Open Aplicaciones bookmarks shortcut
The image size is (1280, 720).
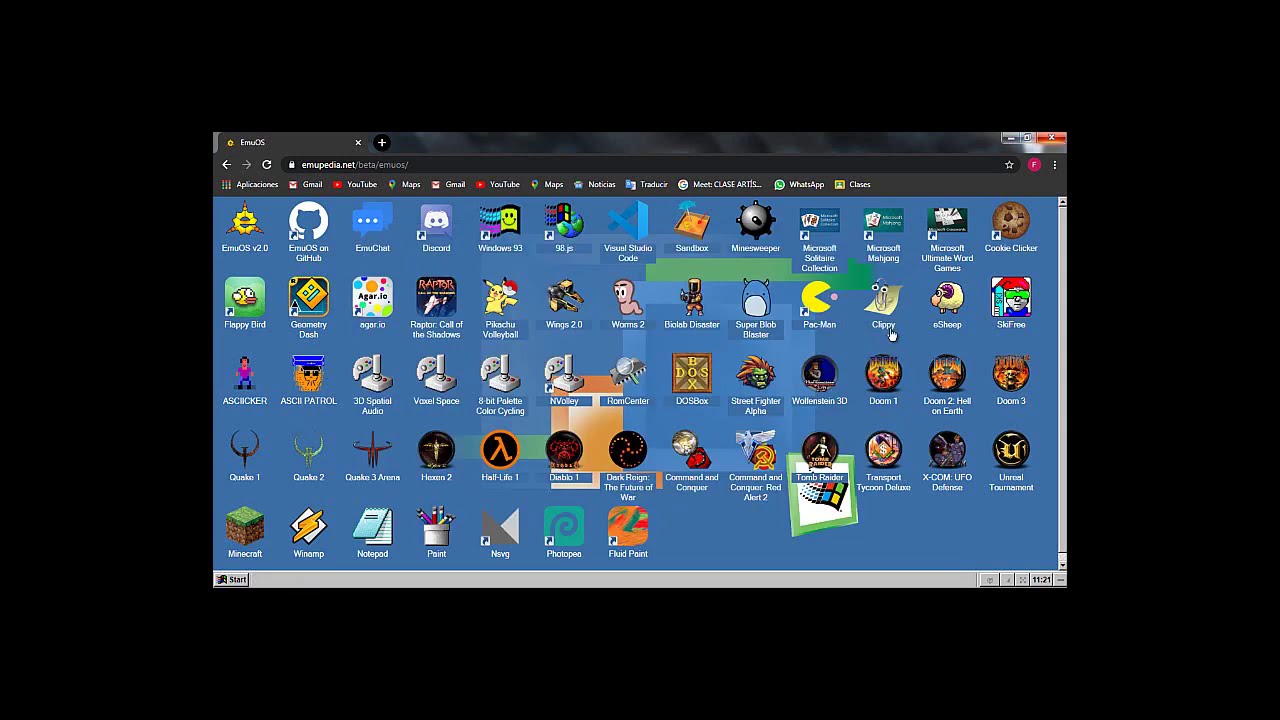(250, 185)
